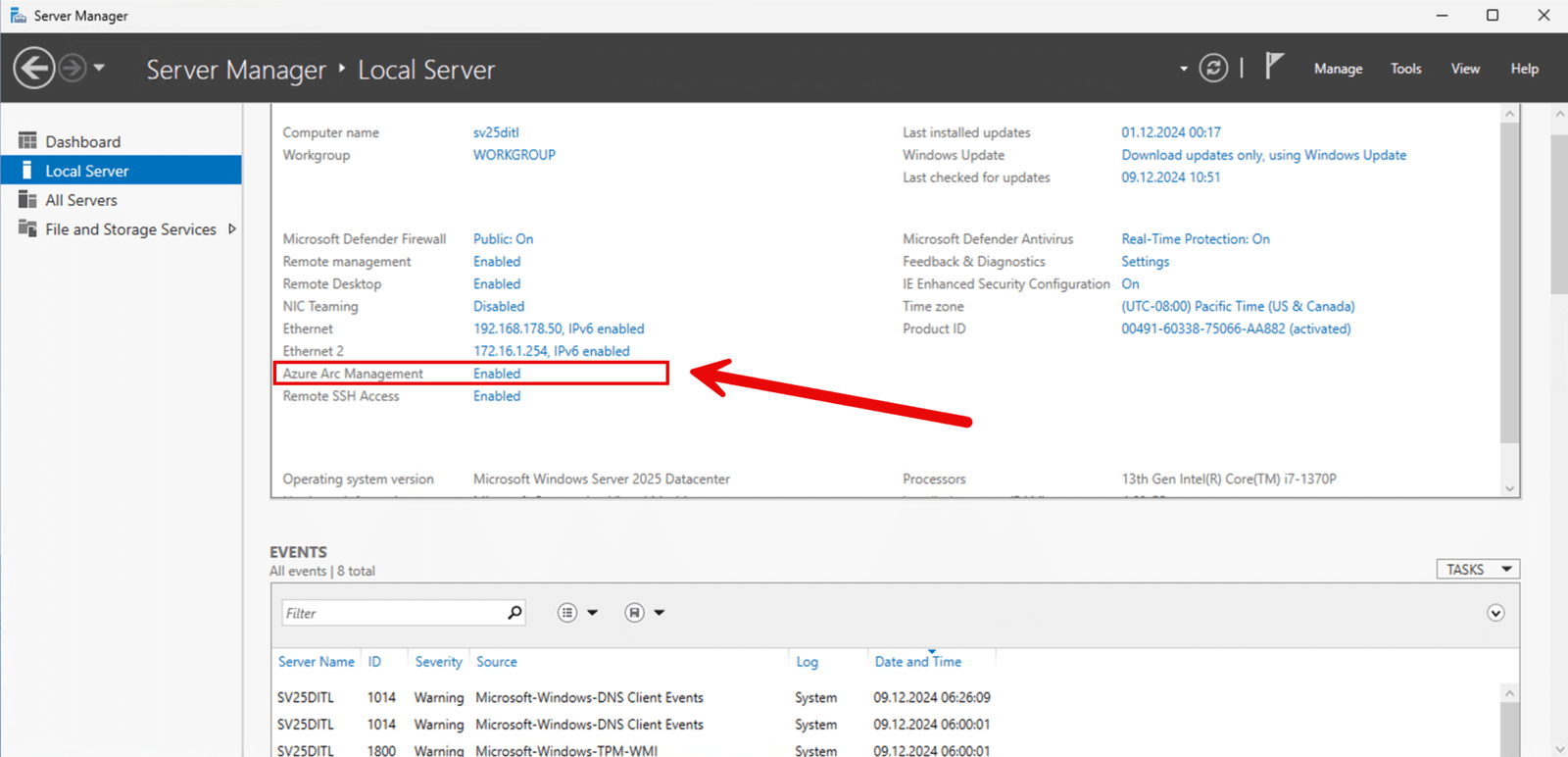Click Feedback & Diagnostics Settings link

pyautogui.click(x=1146, y=262)
